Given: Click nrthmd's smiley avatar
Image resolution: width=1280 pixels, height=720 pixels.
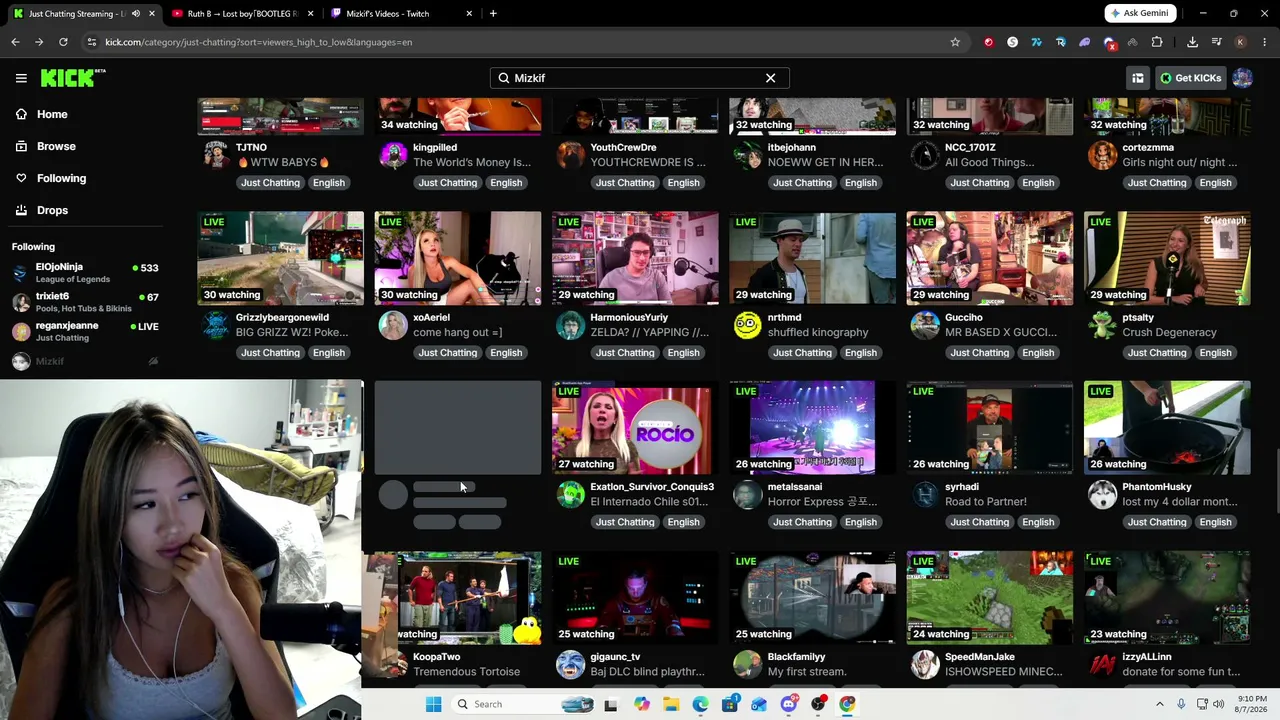Looking at the screenshot, I should (747, 325).
